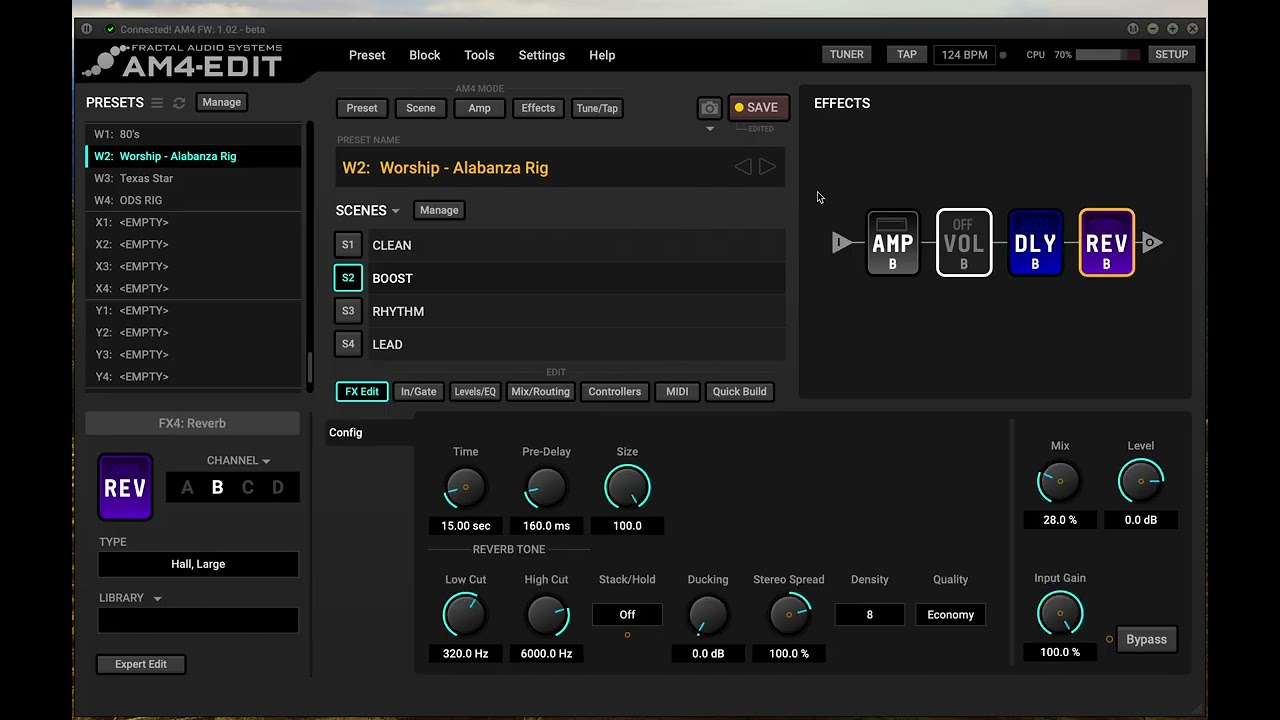Select channel D
The width and height of the screenshot is (1280, 720).
tap(278, 488)
